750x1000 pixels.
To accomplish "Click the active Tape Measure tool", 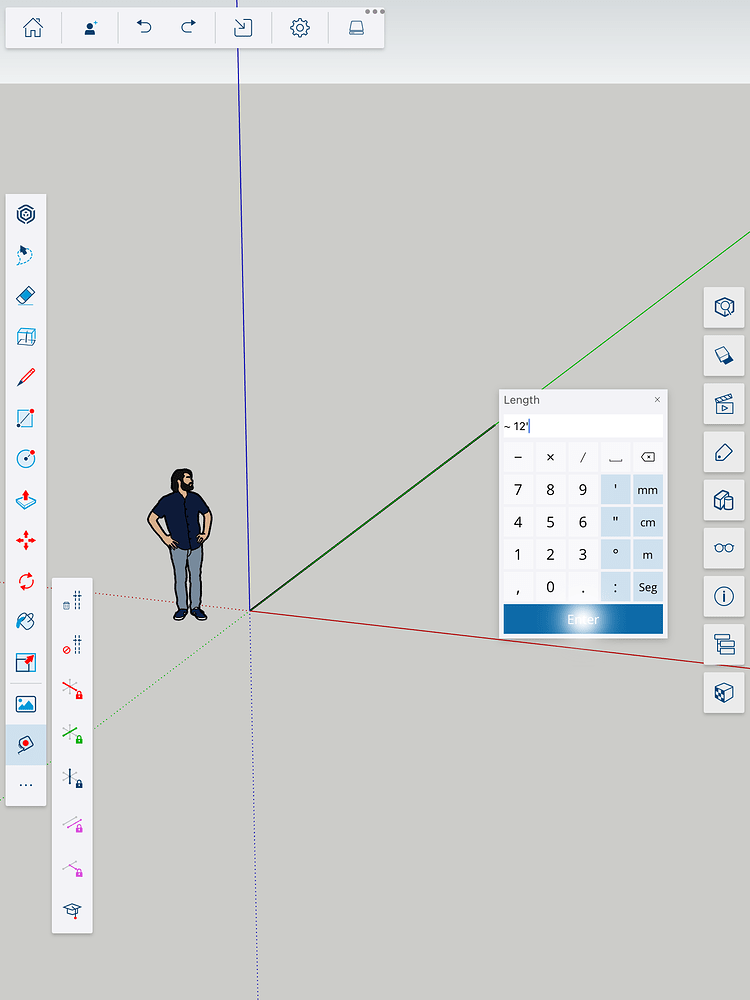I will (26, 745).
